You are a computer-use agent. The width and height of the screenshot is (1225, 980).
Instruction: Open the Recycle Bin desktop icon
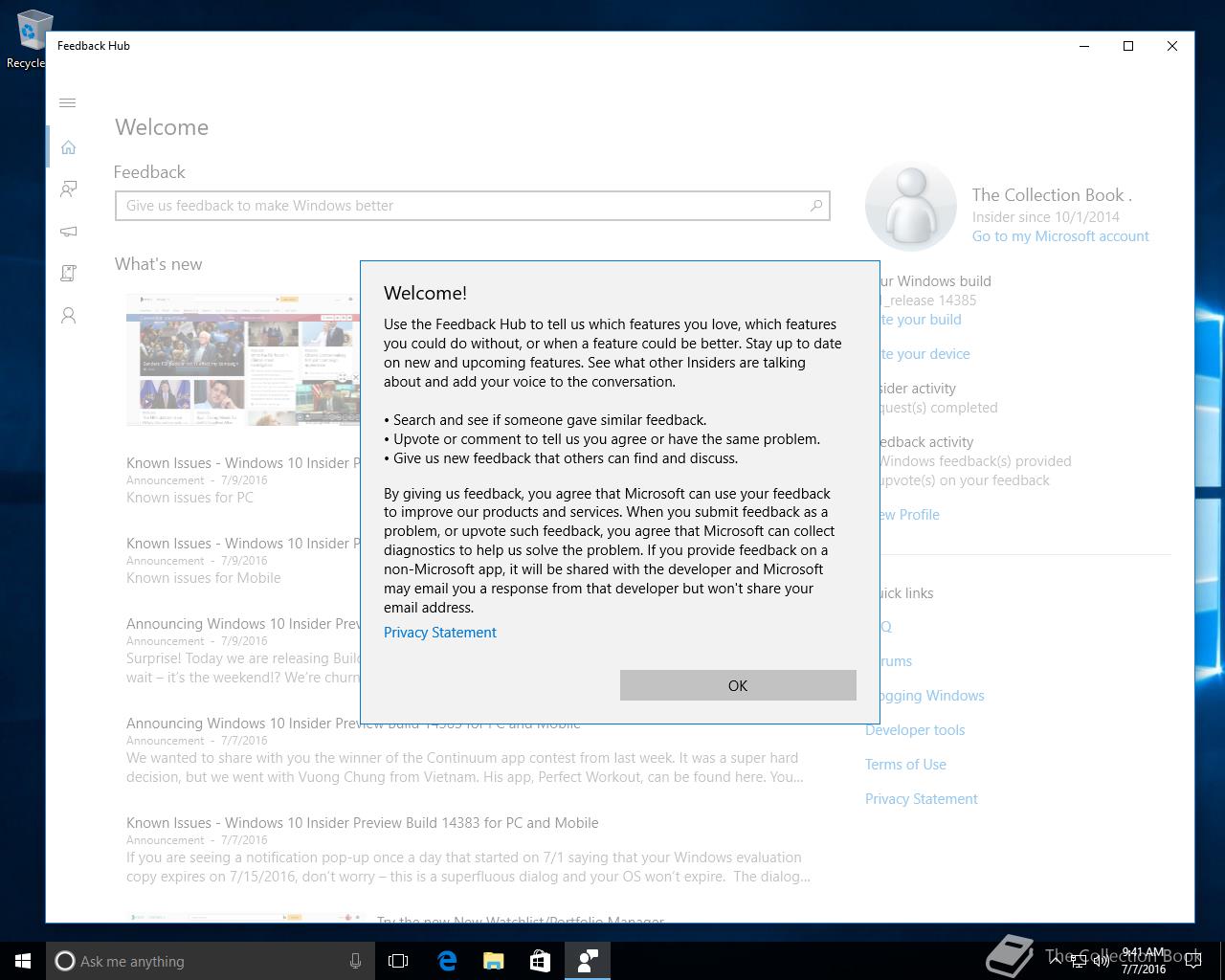point(29,40)
